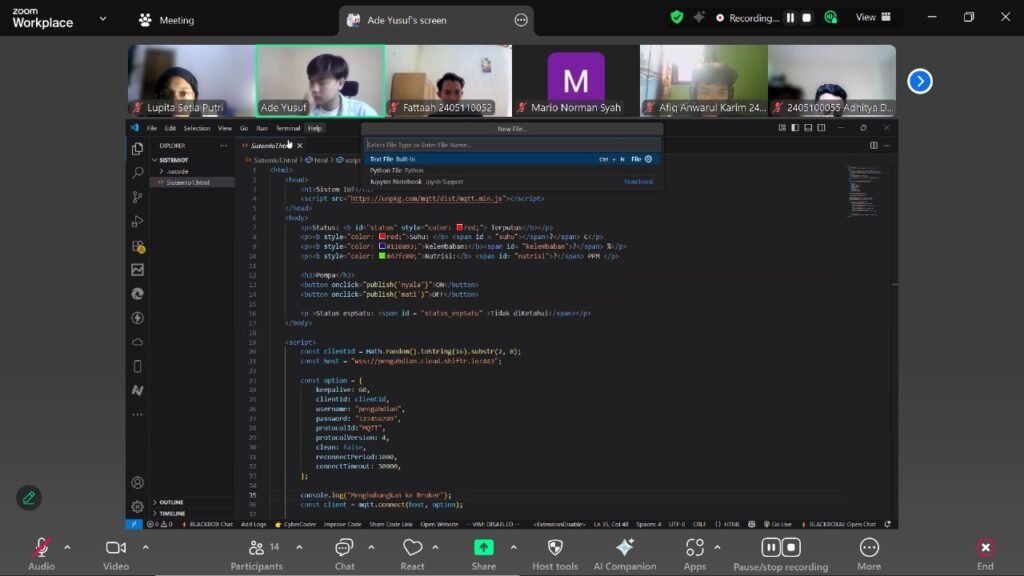Show next participants with blue arrow
The height and width of the screenshot is (576, 1024).
click(x=919, y=81)
